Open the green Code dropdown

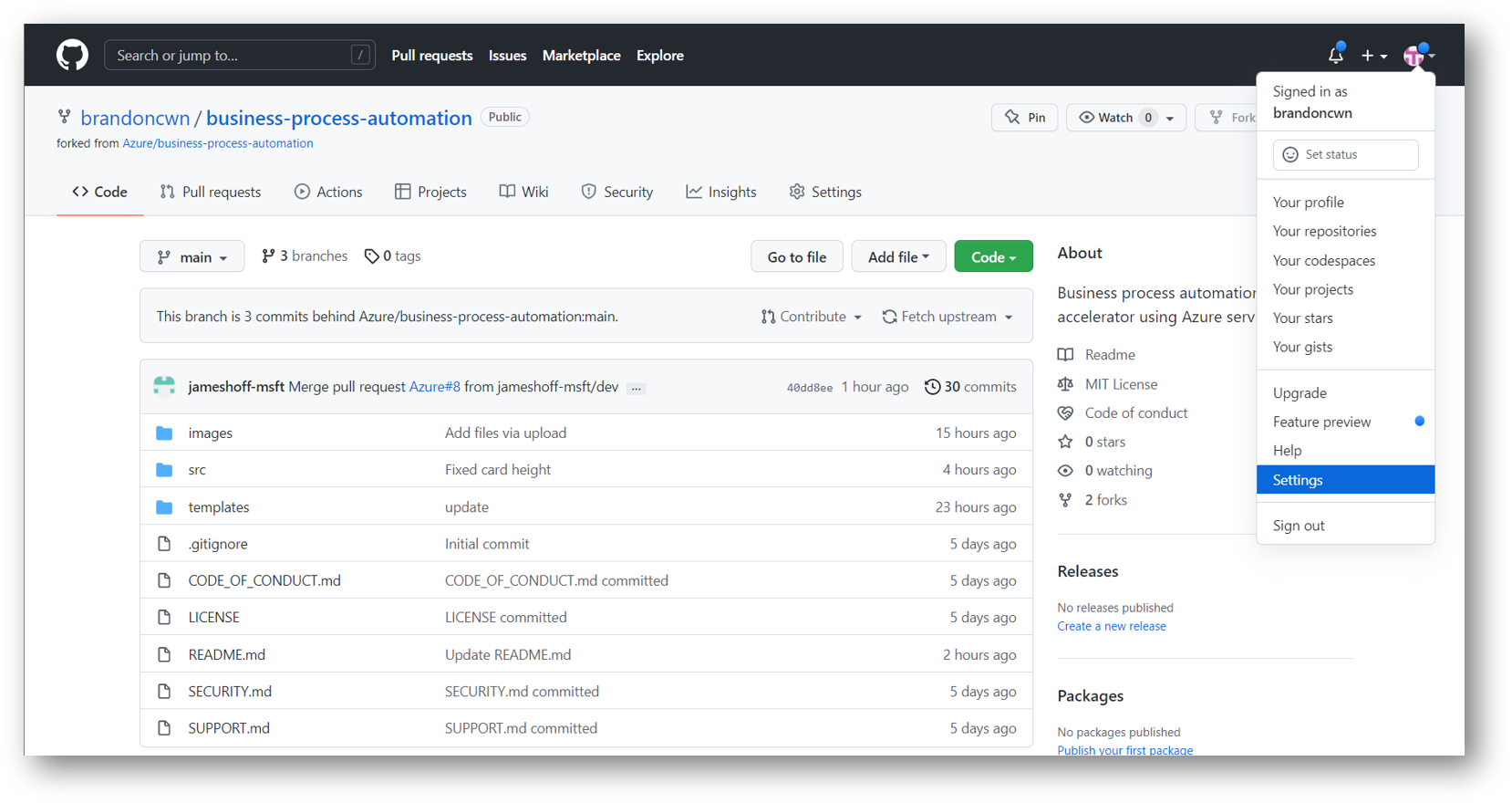[993, 257]
